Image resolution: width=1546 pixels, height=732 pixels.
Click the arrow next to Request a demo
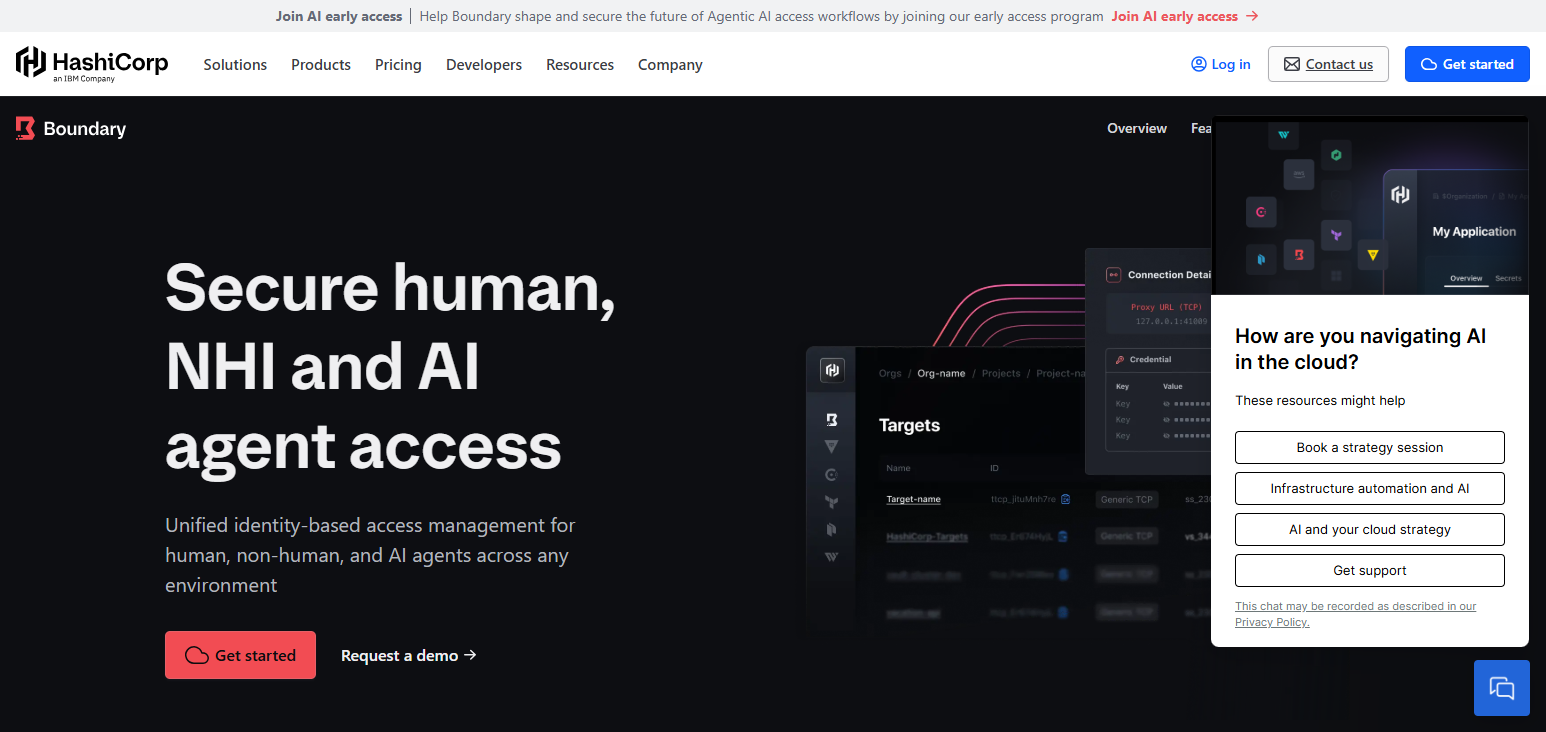[x=470, y=655]
